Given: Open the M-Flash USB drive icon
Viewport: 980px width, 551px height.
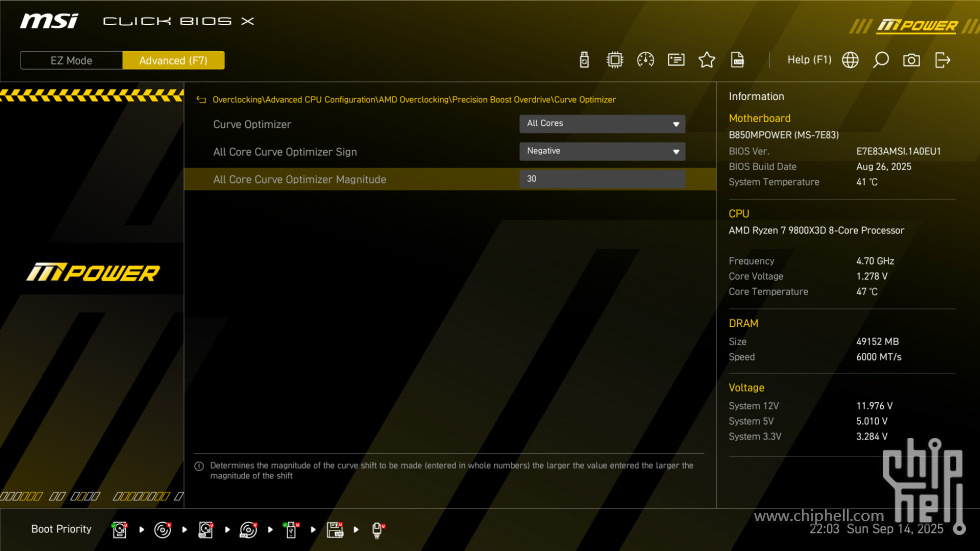Looking at the screenshot, I should pyautogui.click(x=584, y=60).
